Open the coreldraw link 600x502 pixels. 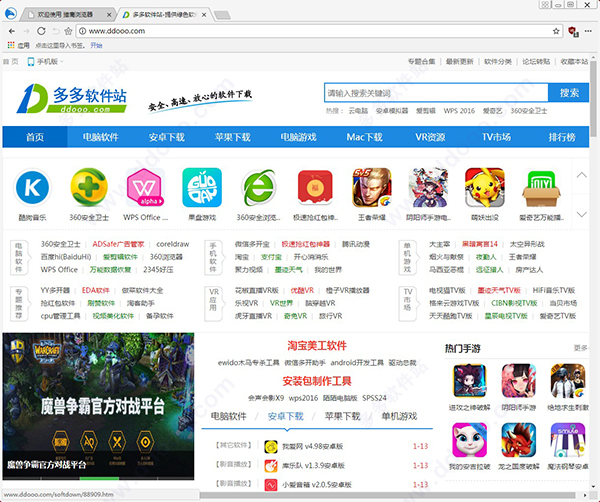[173, 244]
